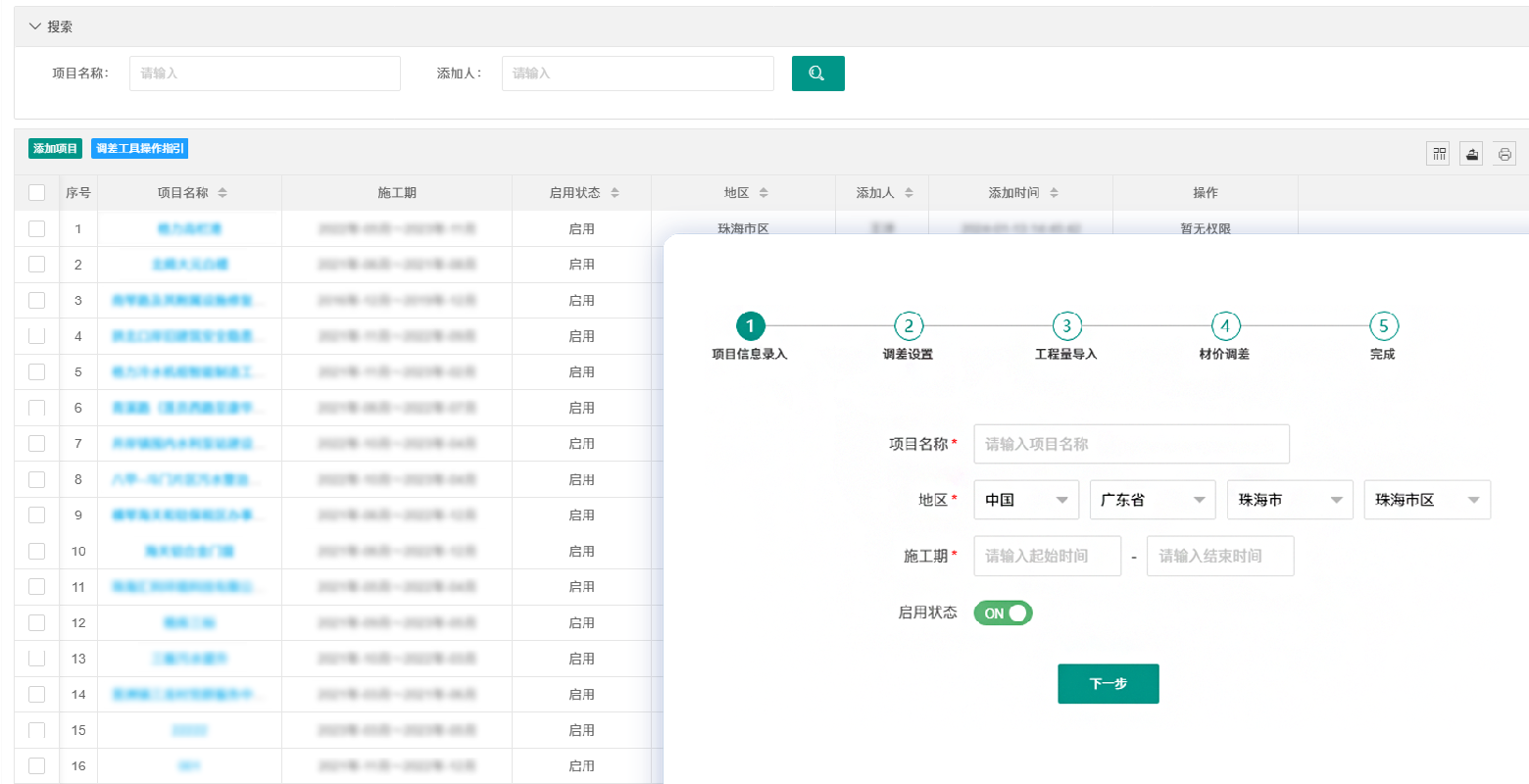
Task: Click step 3 工程量导入 circle icon
Action: [x=1066, y=325]
